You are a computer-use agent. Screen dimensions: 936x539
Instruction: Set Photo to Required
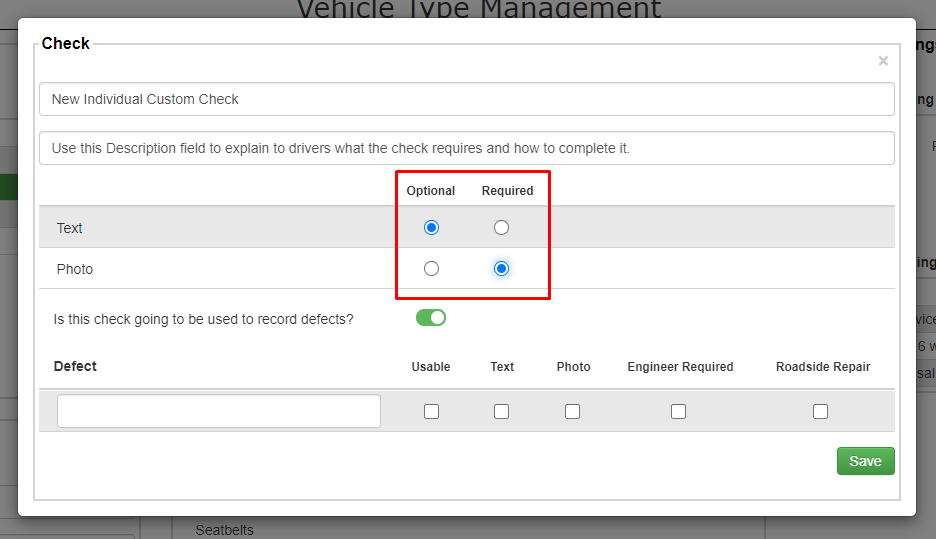click(501, 269)
